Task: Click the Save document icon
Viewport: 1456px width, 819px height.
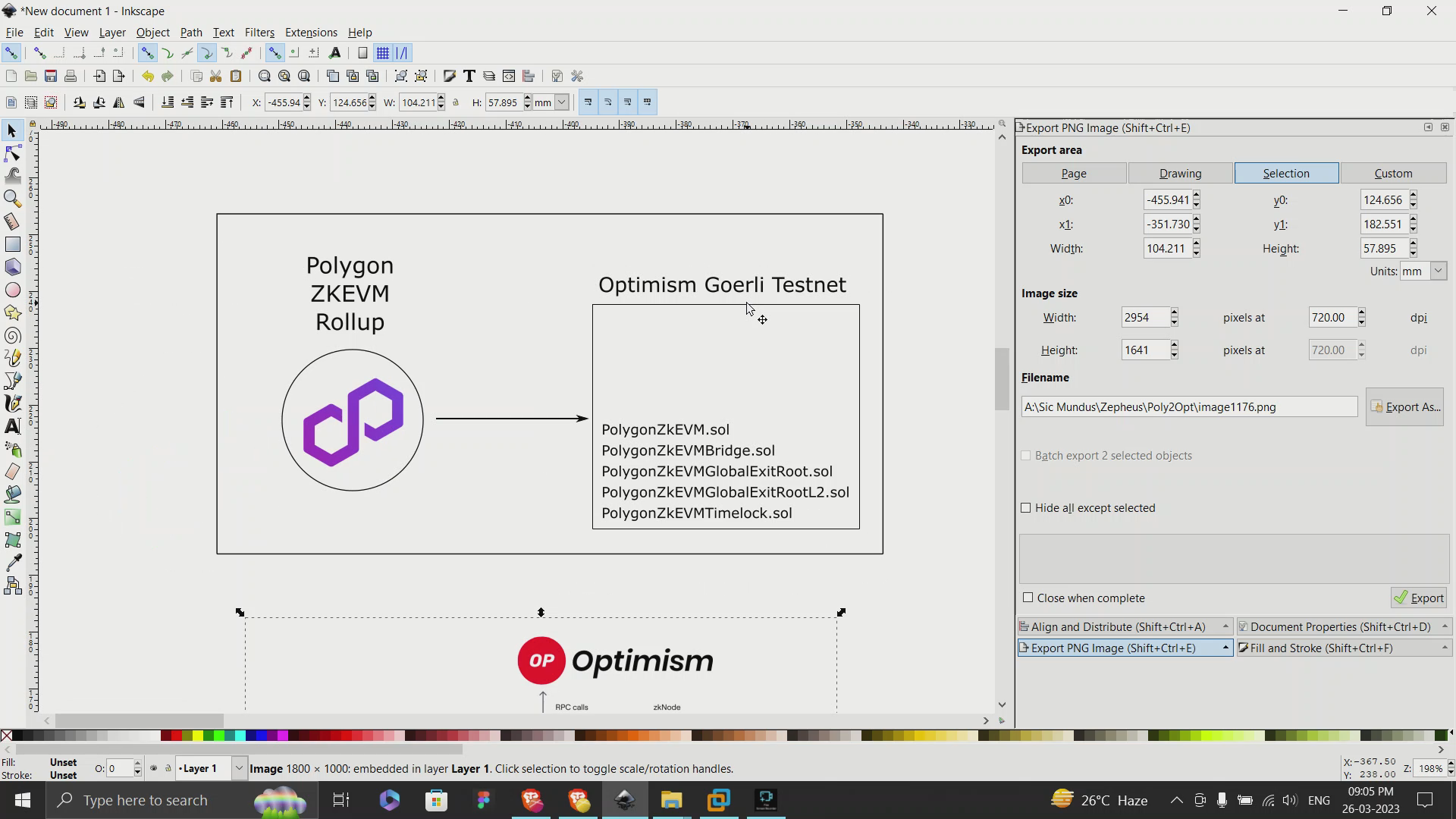Action: pyautogui.click(x=51, y=76)
